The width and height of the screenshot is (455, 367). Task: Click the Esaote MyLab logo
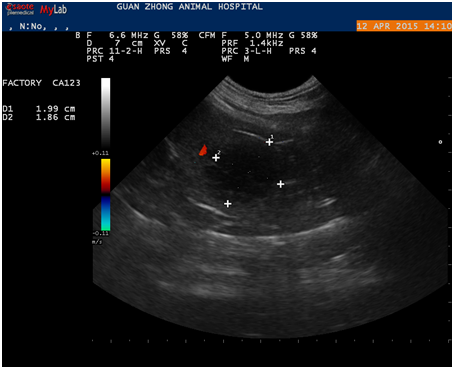point(37,9)
